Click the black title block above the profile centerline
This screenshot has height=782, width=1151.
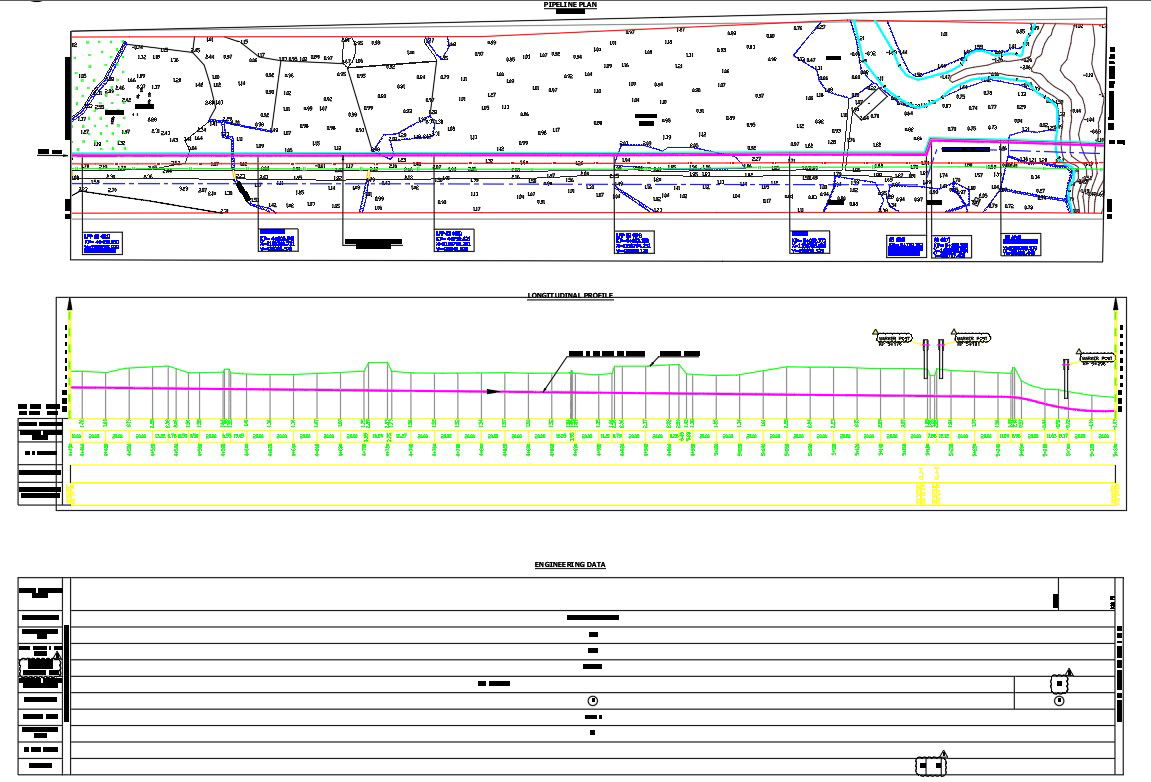point(605,352)
